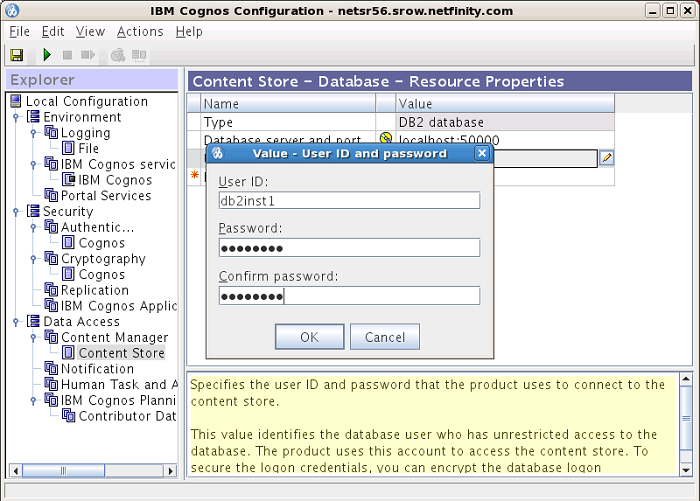Click the Explorer scrollbar right arrow
The width and height of the screenshot is (700, 501).
(x=171, y=471)
